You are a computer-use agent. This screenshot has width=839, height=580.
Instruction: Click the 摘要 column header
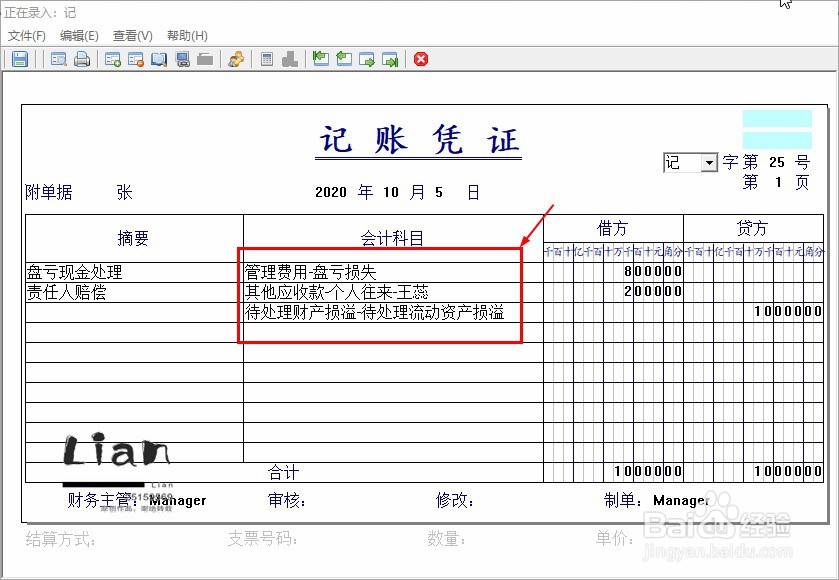(x=133, y=238)
